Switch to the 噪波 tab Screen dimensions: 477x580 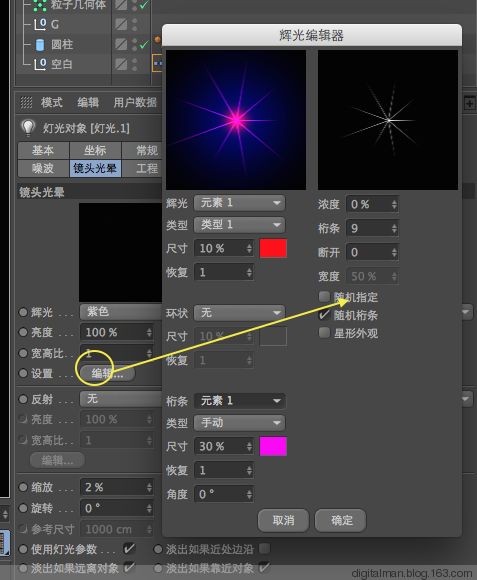43,168
